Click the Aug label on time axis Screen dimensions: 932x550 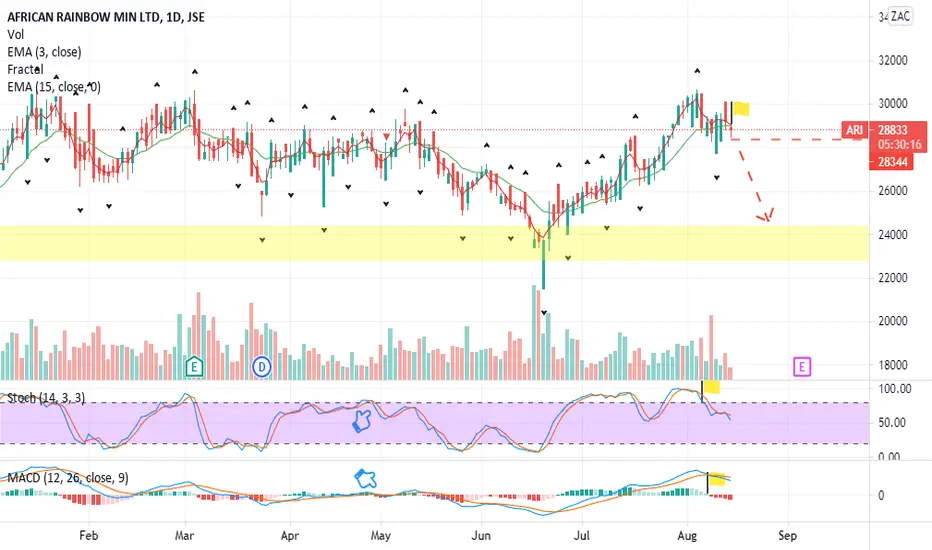[x=687, y=536]
